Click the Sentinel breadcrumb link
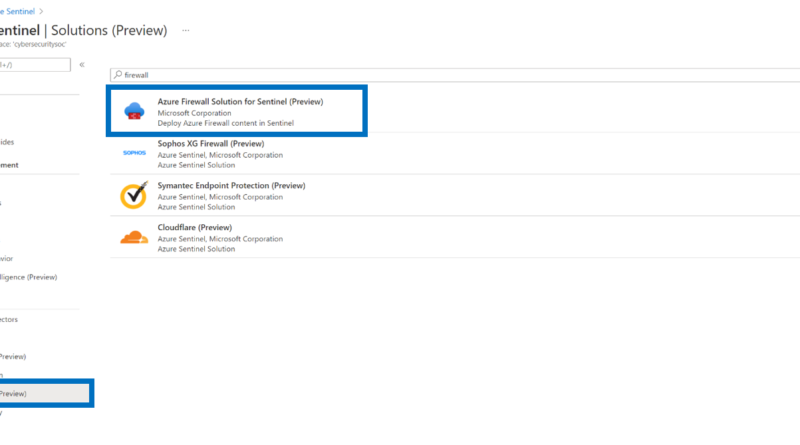 (17, 11)
